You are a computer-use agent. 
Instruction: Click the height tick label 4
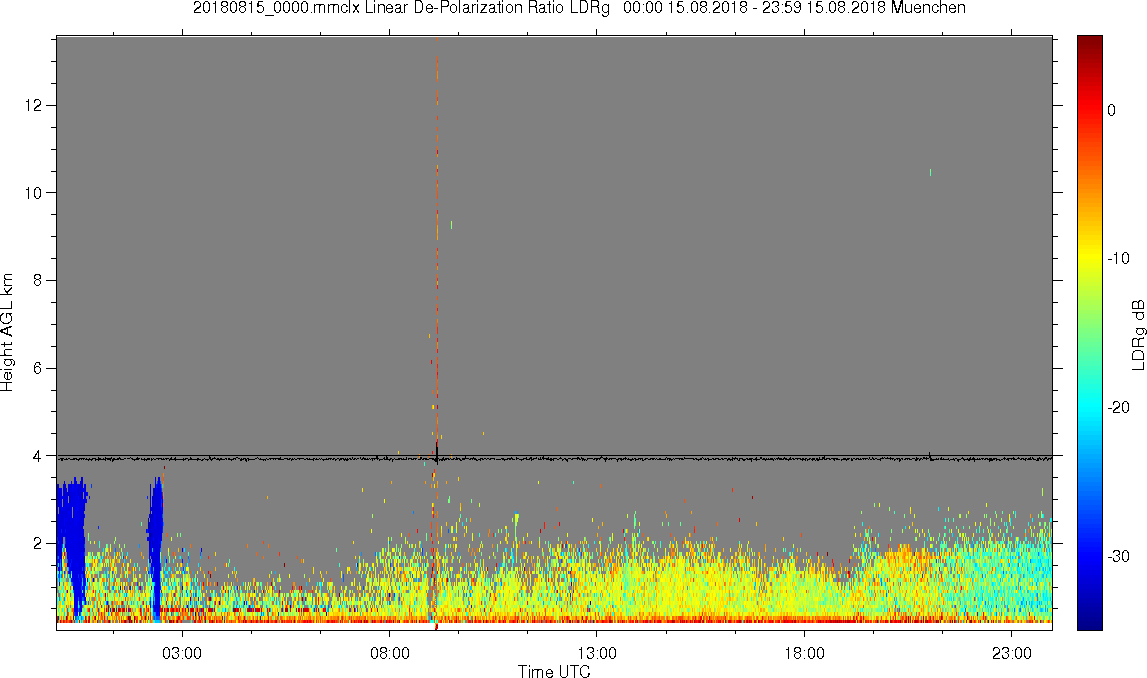coord(38,456)
